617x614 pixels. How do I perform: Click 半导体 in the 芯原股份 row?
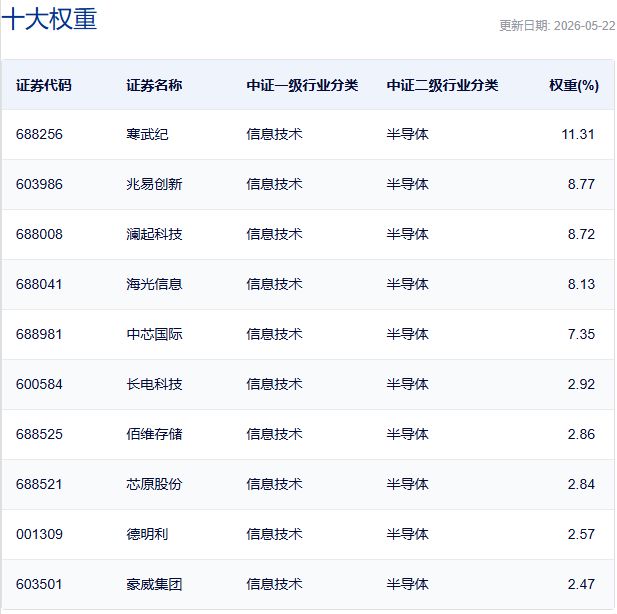(x=407, y=484)
